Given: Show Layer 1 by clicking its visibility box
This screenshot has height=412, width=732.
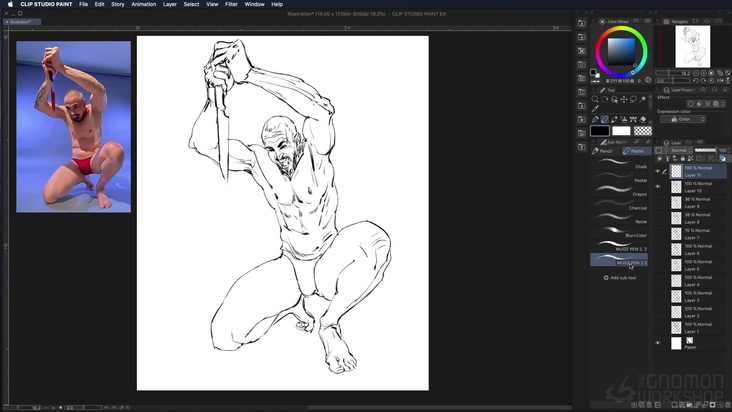Looking at the screenshot, I should point(658,328).
